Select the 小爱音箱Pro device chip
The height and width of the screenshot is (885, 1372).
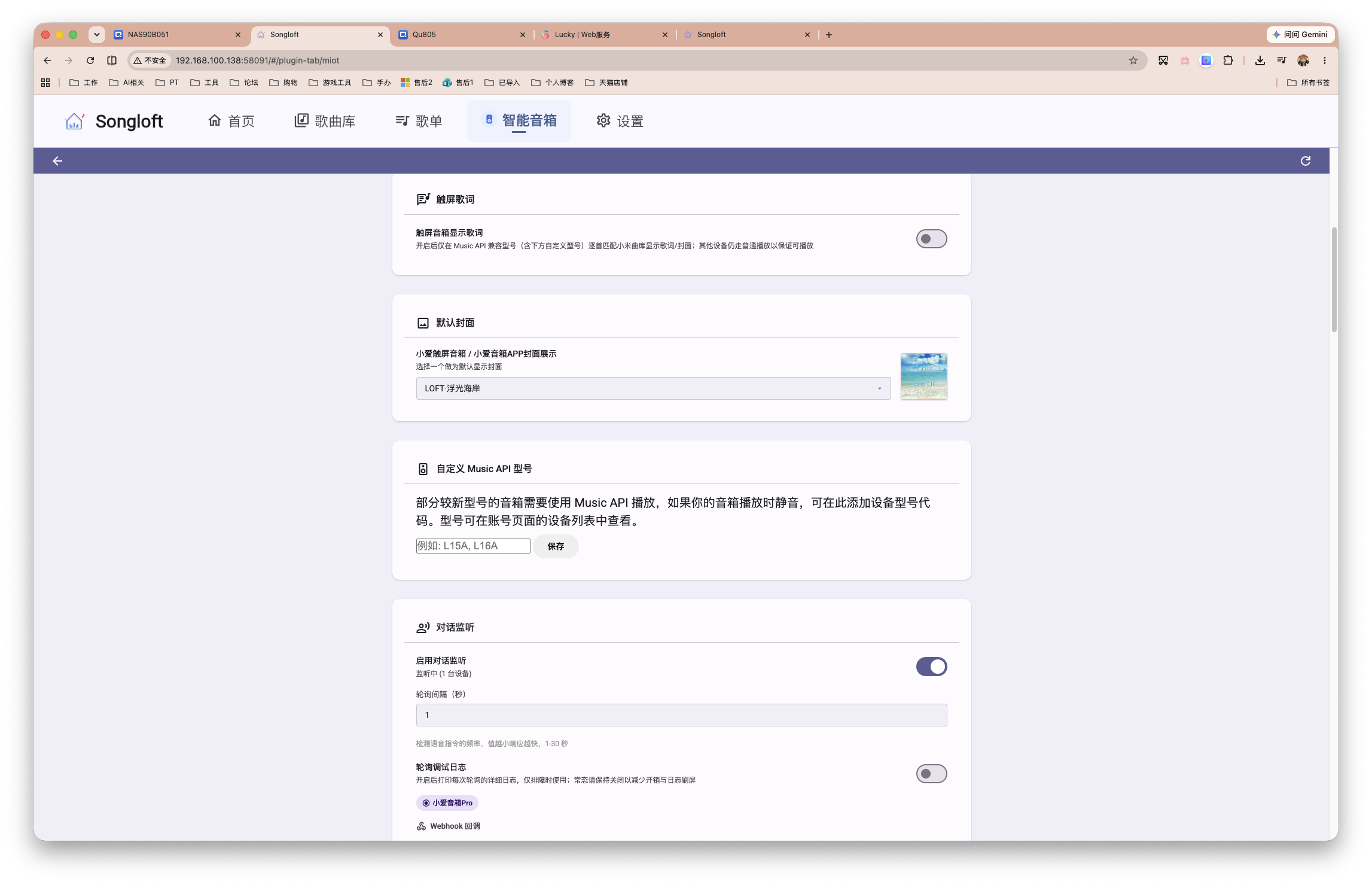click(447, 803)
